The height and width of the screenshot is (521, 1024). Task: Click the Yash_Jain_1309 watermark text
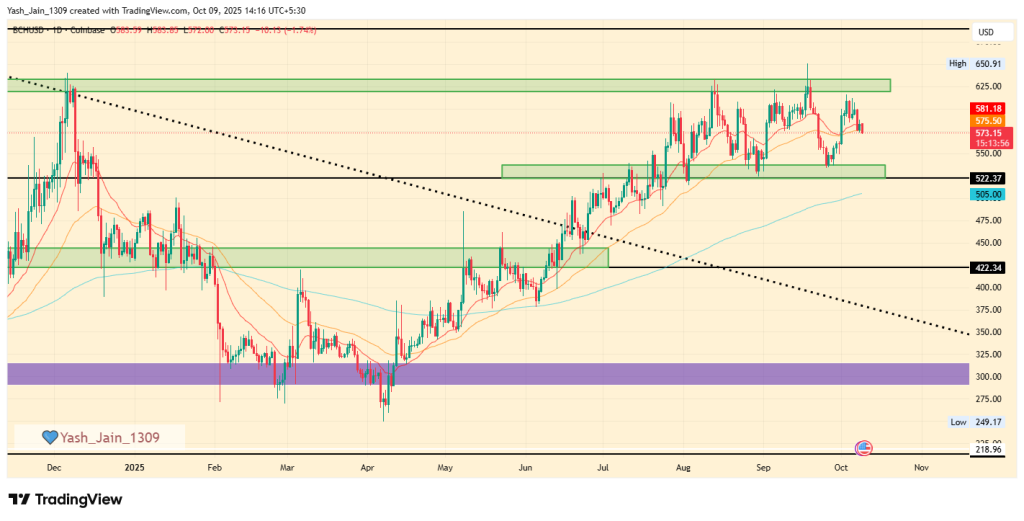click(110, 437)
